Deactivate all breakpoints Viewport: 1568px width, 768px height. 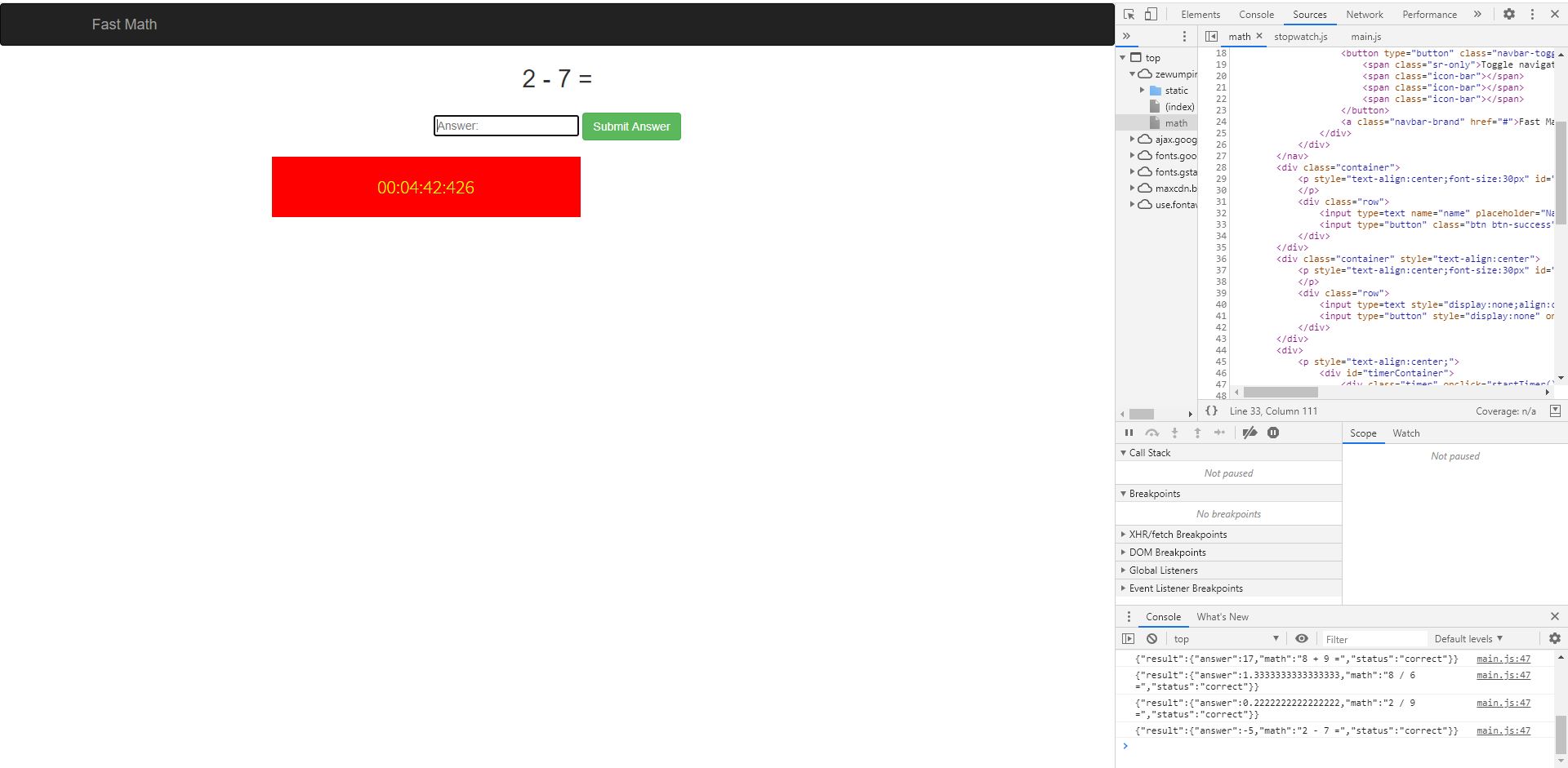coord(1249,433)
